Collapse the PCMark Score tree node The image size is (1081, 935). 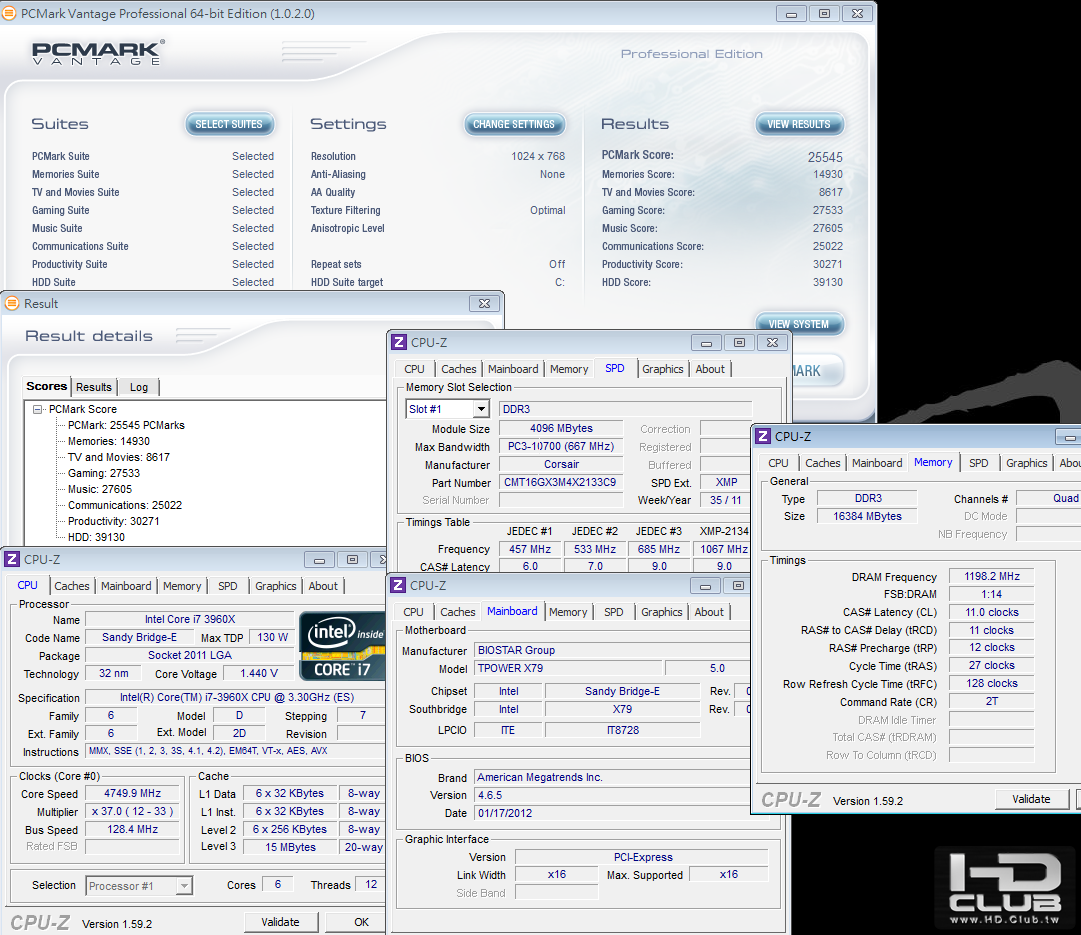(37, 409)
